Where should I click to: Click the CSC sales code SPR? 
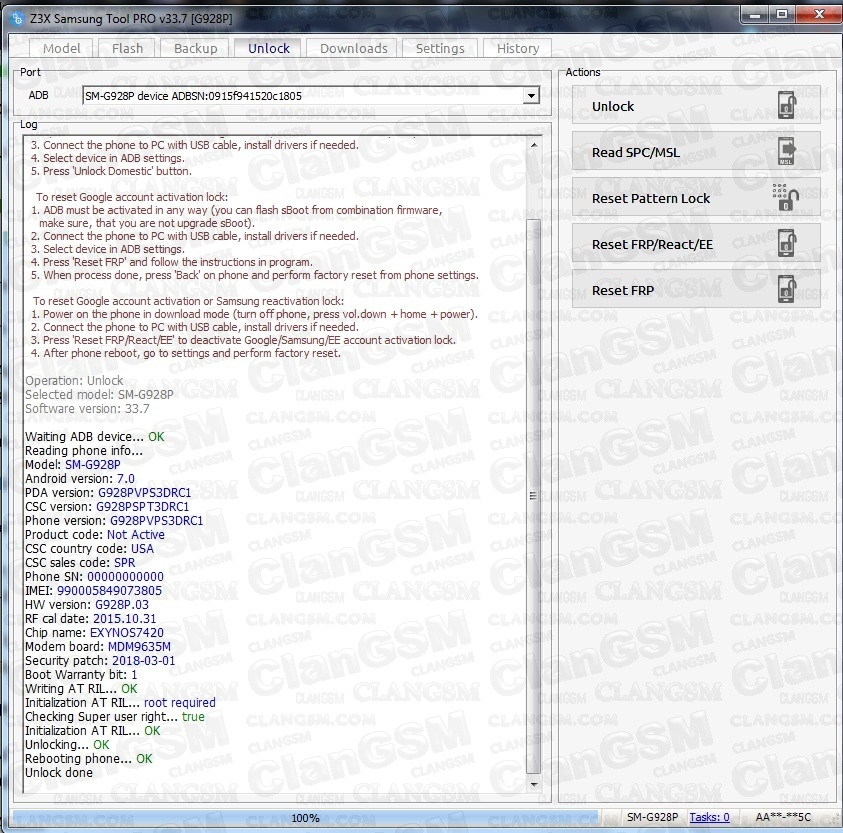[x=125, y=563]
